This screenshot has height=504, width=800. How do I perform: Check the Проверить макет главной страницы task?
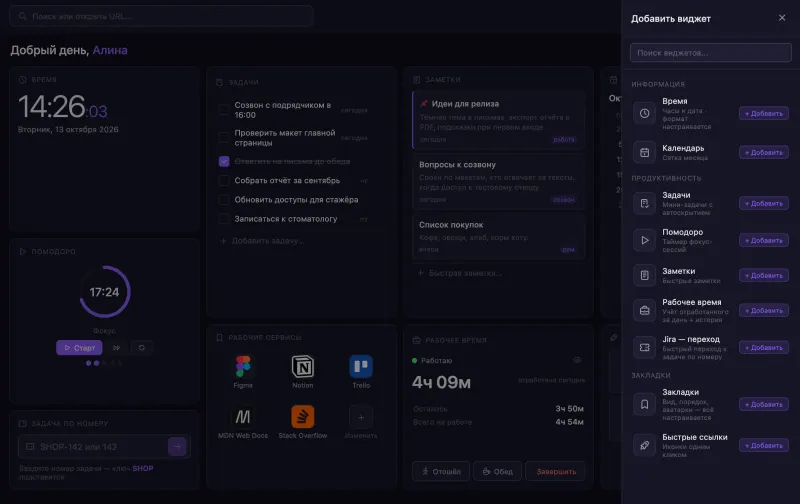click(x=223, y=138)
